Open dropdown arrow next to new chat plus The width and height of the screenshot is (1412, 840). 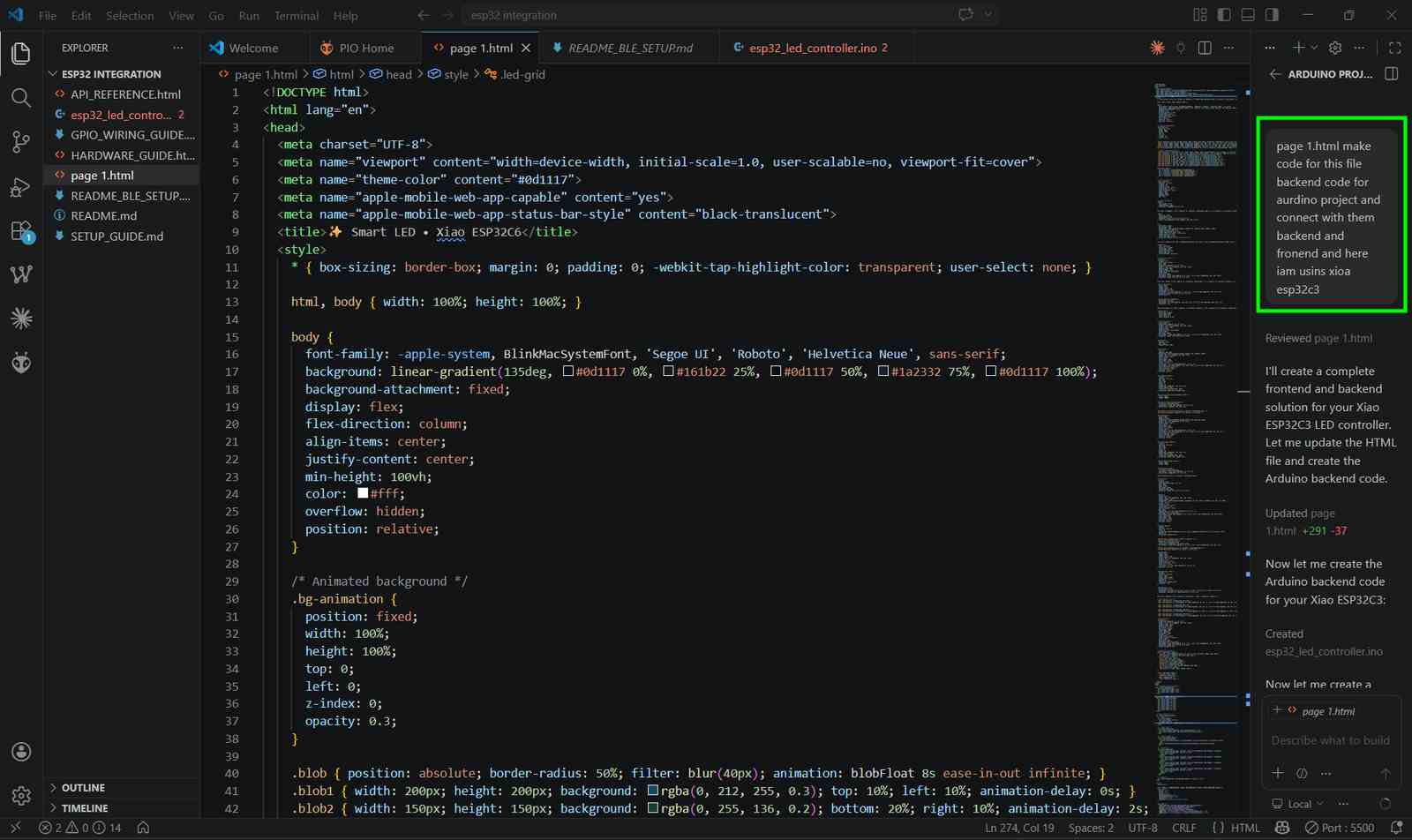coord(1314,48)
